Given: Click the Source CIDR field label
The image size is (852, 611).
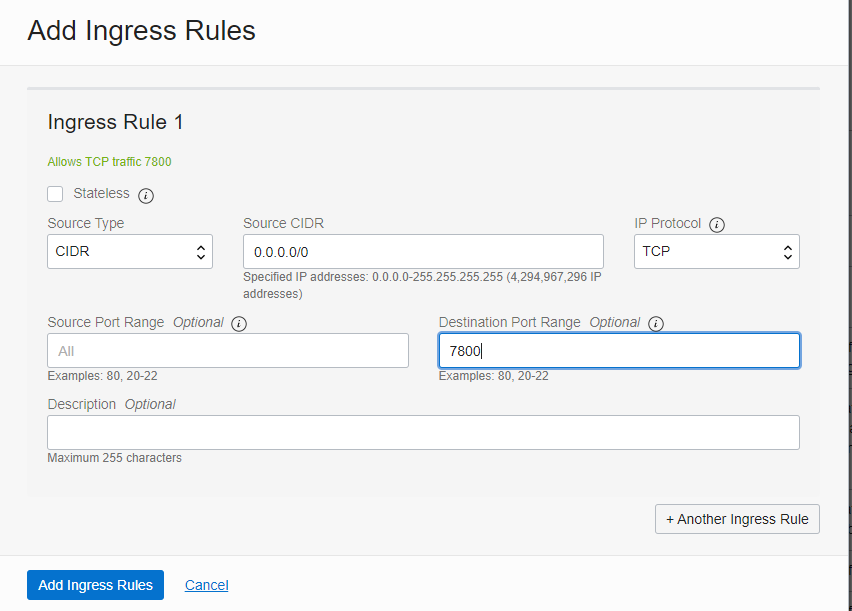Looking at the screenshot, I should (283, 223).
